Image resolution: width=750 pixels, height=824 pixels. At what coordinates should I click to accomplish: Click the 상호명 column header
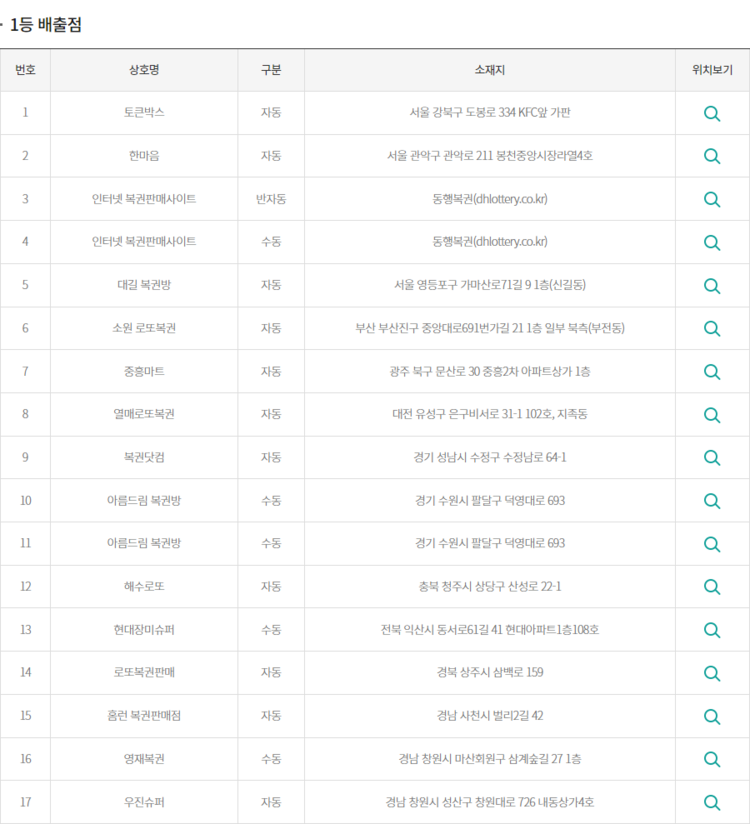[x=144, y=70]
